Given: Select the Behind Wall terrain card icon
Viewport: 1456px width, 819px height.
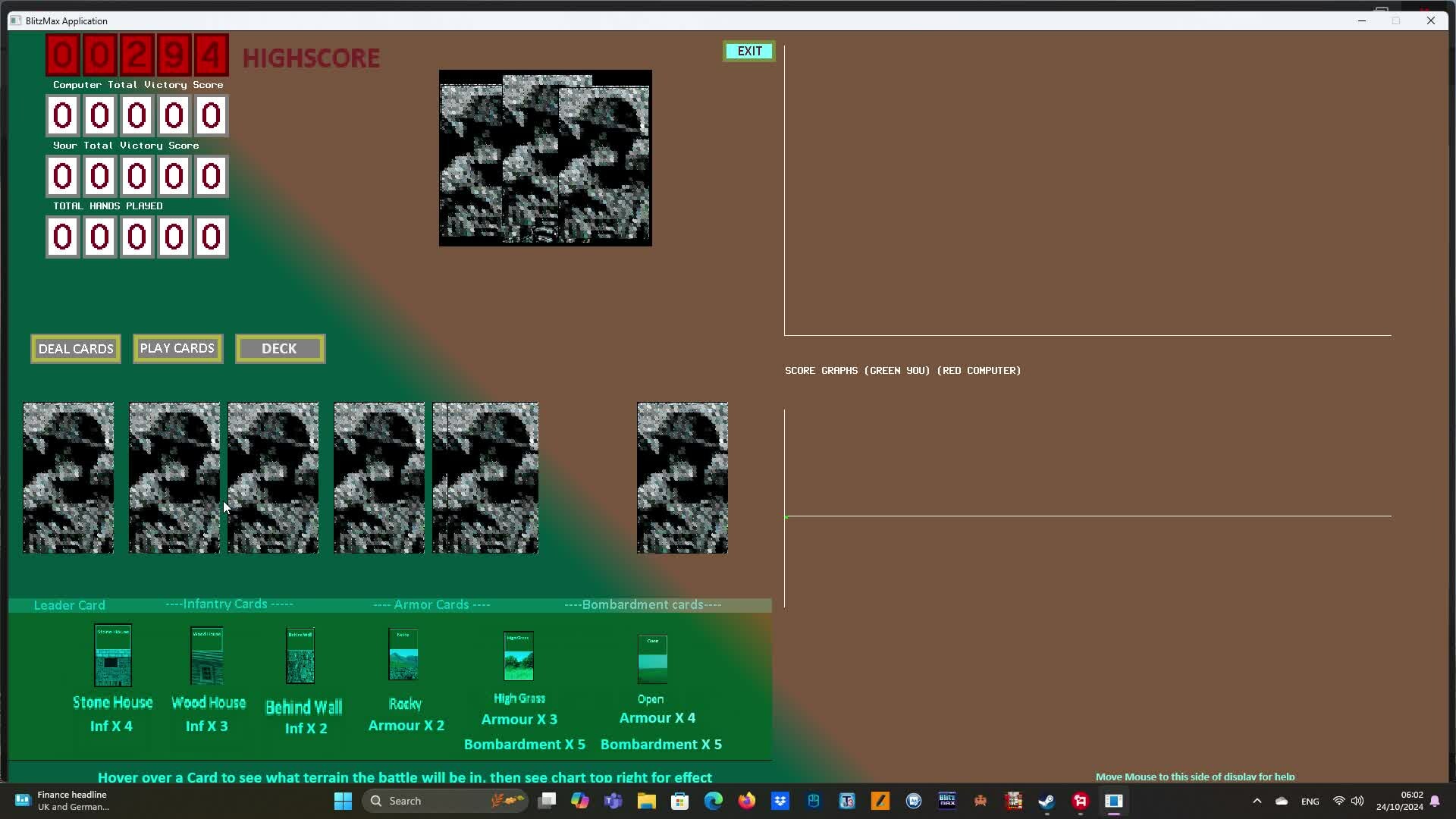Looking at the screenshot, I should tap(300, 656).
